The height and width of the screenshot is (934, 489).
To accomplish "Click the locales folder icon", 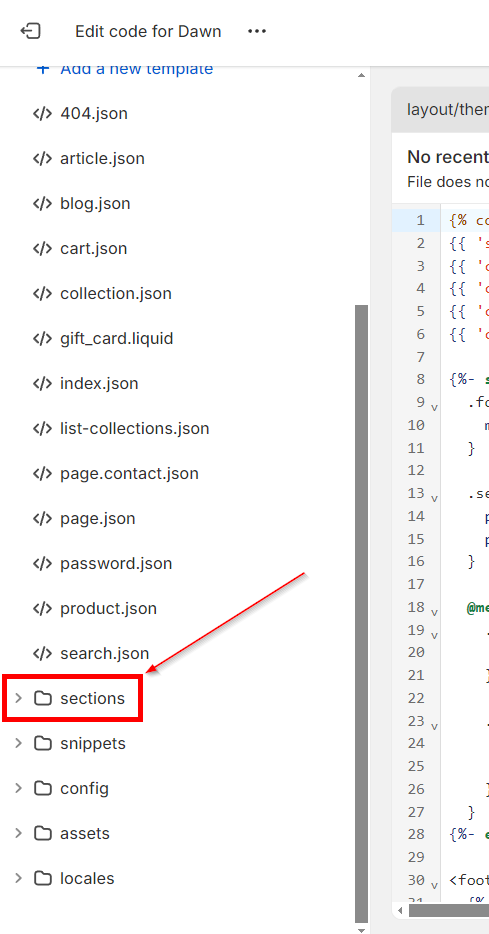I will (43, 878).
